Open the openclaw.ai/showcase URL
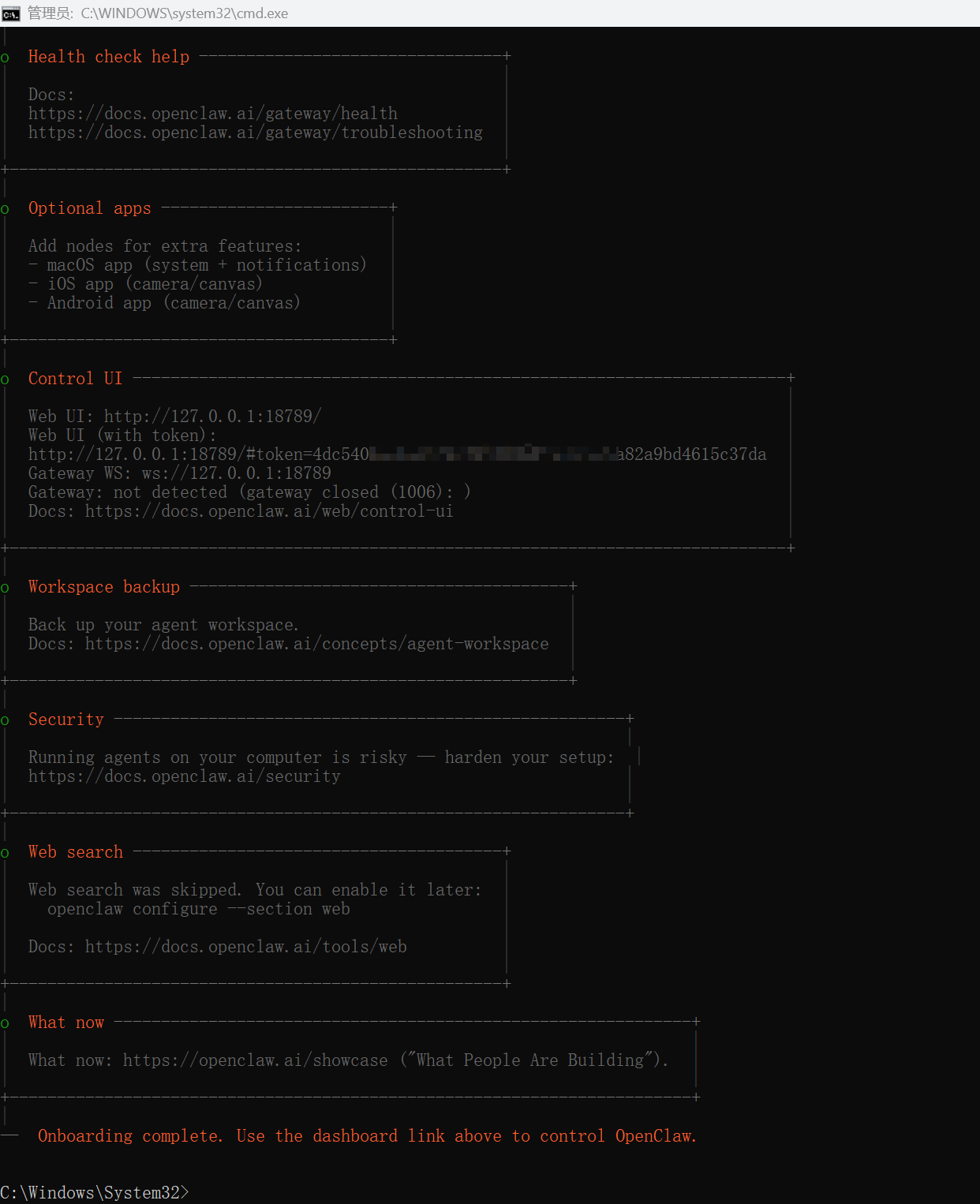The image size is (980, 1204). point(256,1060)
